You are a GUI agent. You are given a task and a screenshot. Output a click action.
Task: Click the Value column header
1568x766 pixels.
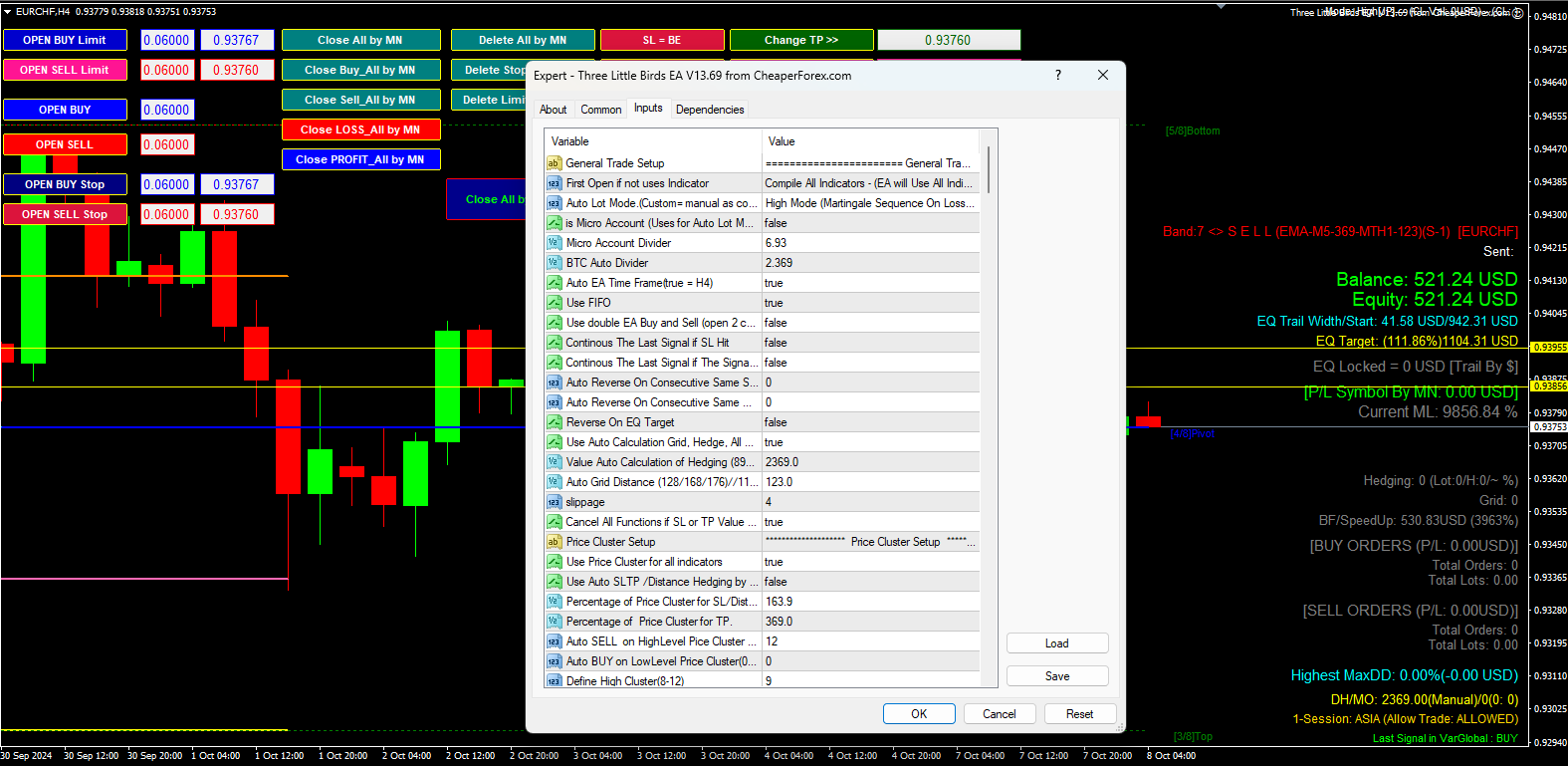[871, 141]
